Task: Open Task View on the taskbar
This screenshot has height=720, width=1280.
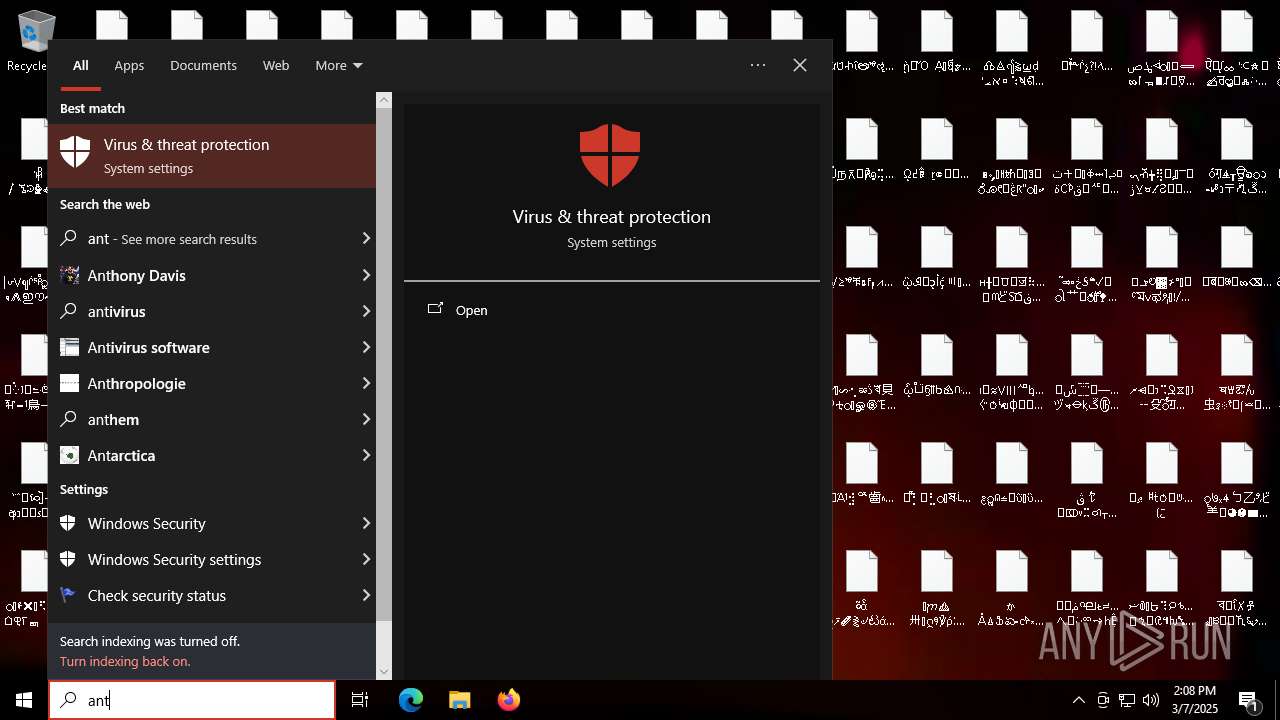Action: pyautogui.click(x=360, y=700)
